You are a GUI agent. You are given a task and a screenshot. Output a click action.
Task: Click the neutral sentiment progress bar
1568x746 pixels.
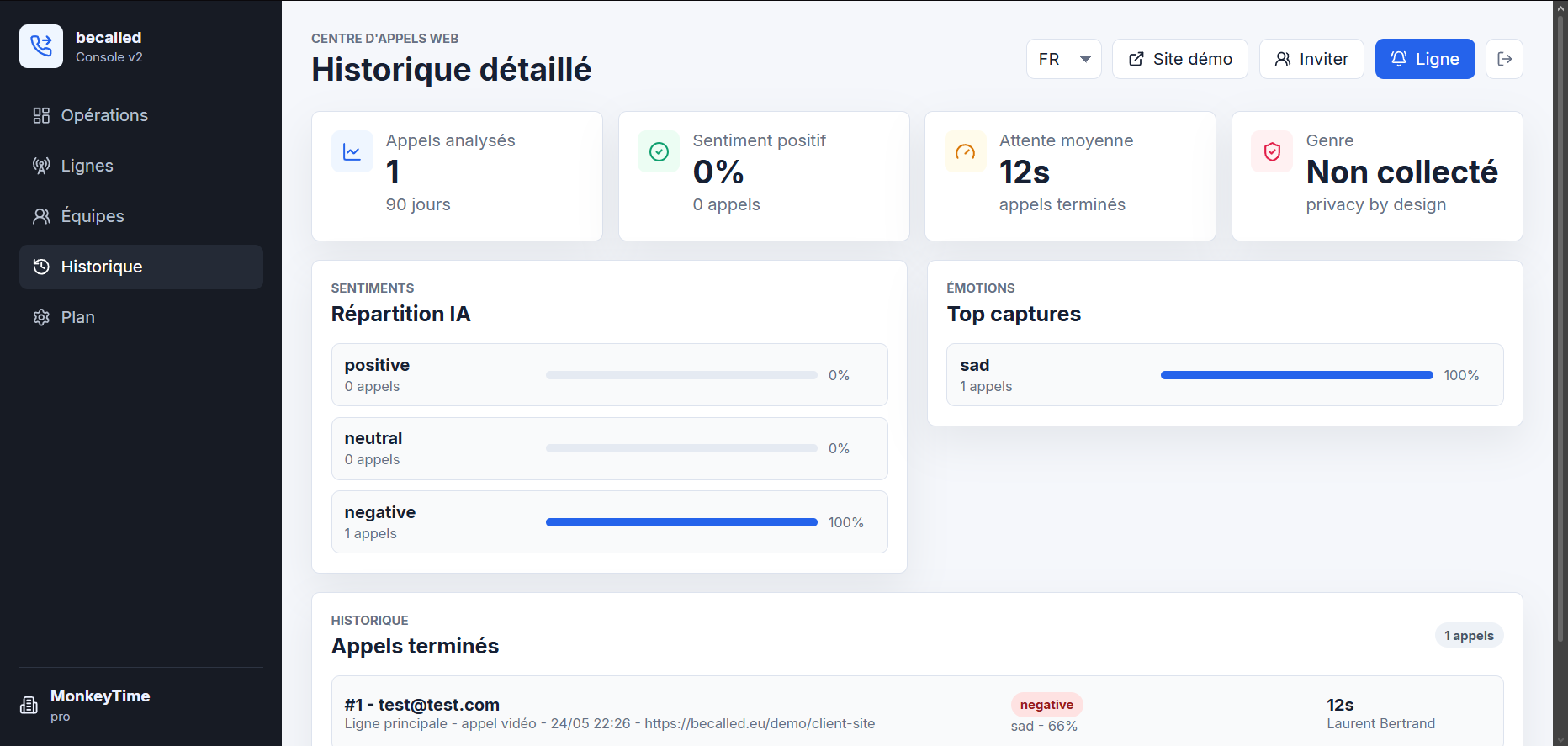(x=681, y=448)
